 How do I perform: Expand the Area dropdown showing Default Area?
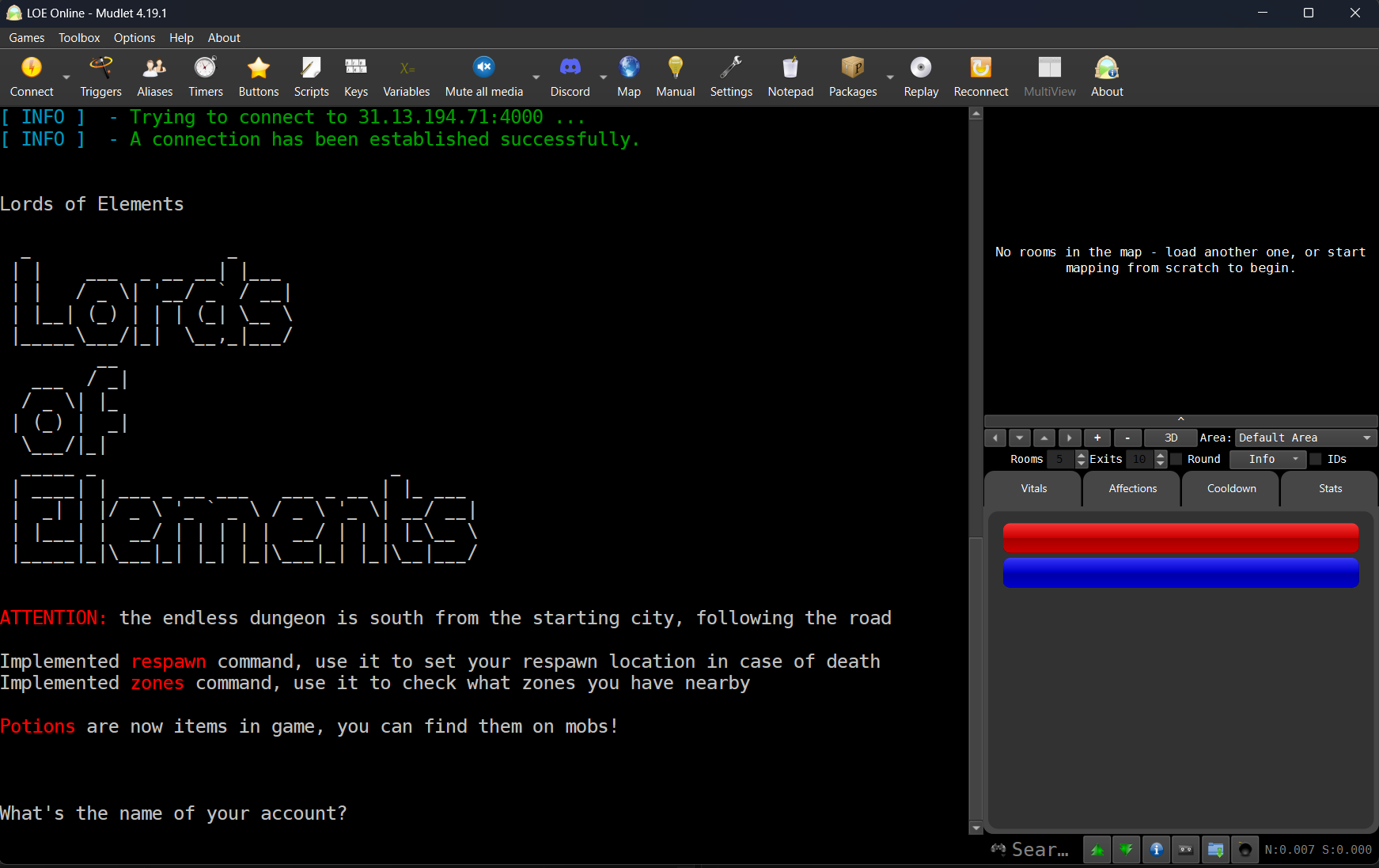[1305, 438]
